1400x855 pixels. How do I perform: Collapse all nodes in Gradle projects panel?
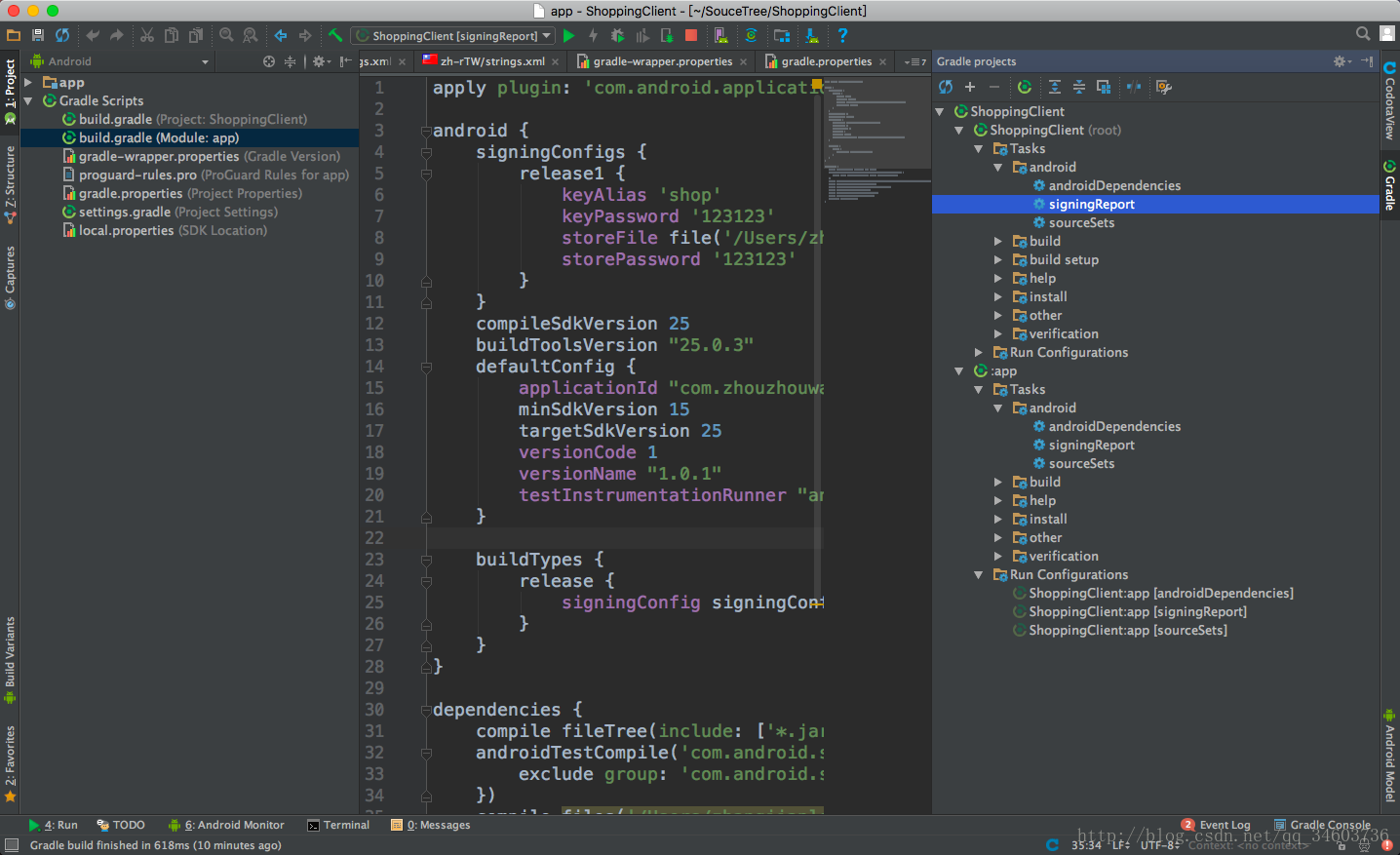pos(1079,87)
